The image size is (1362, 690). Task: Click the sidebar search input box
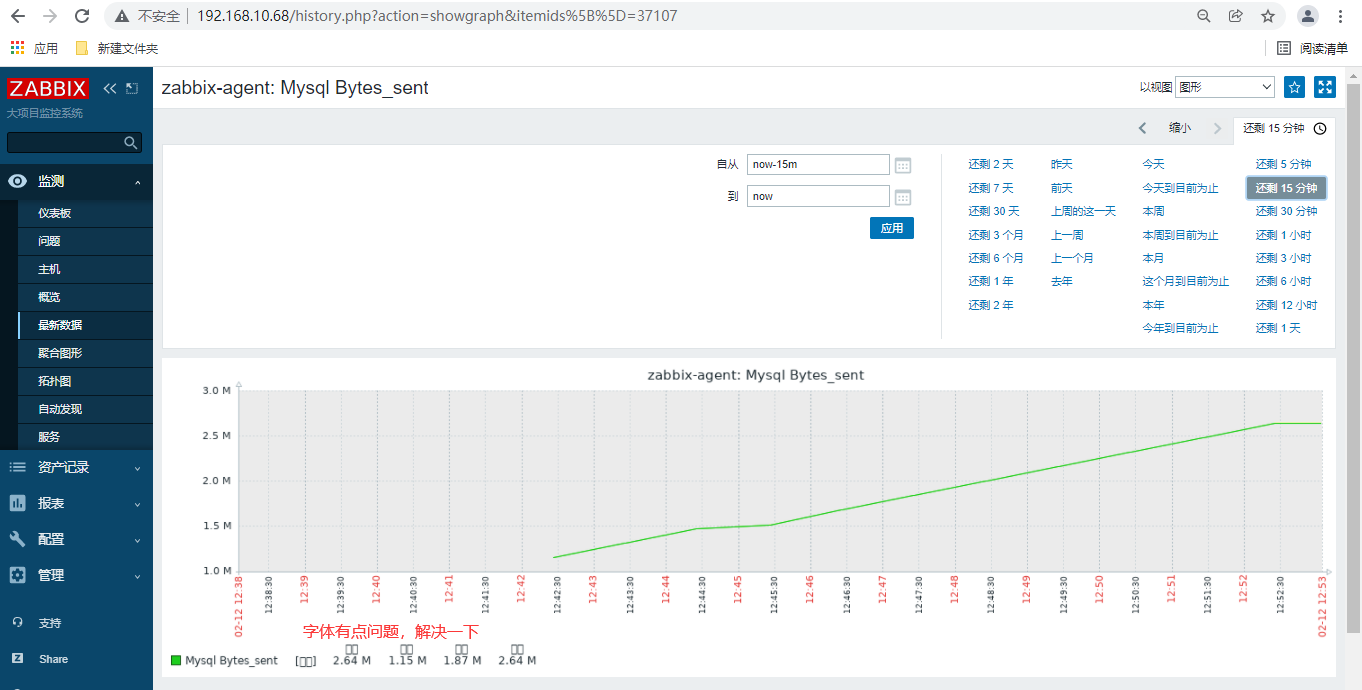click(74, 143)
